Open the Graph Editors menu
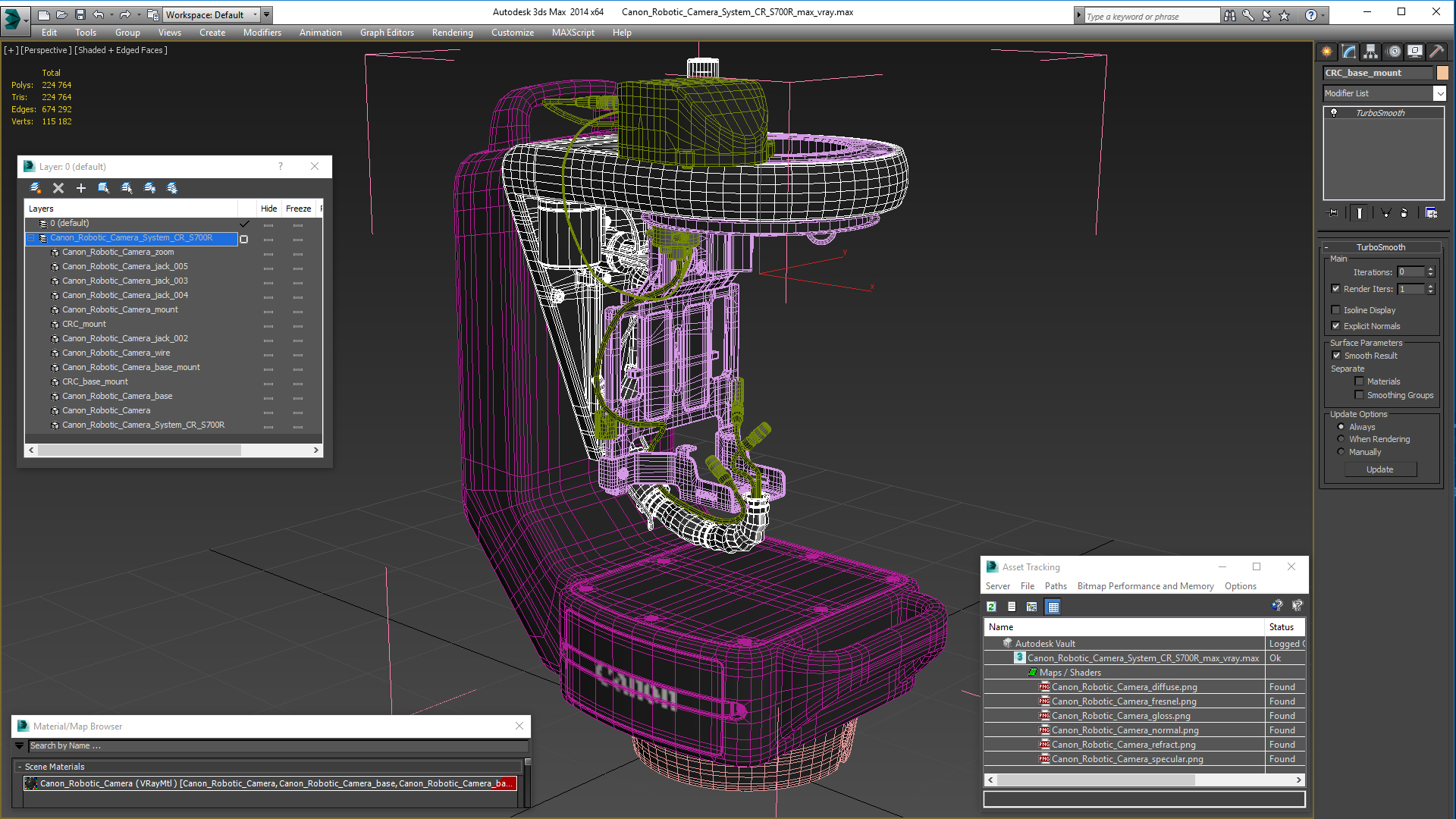The height and width of the screenshot is (819, 1456). pyautogui.click(x=387, y=33)
